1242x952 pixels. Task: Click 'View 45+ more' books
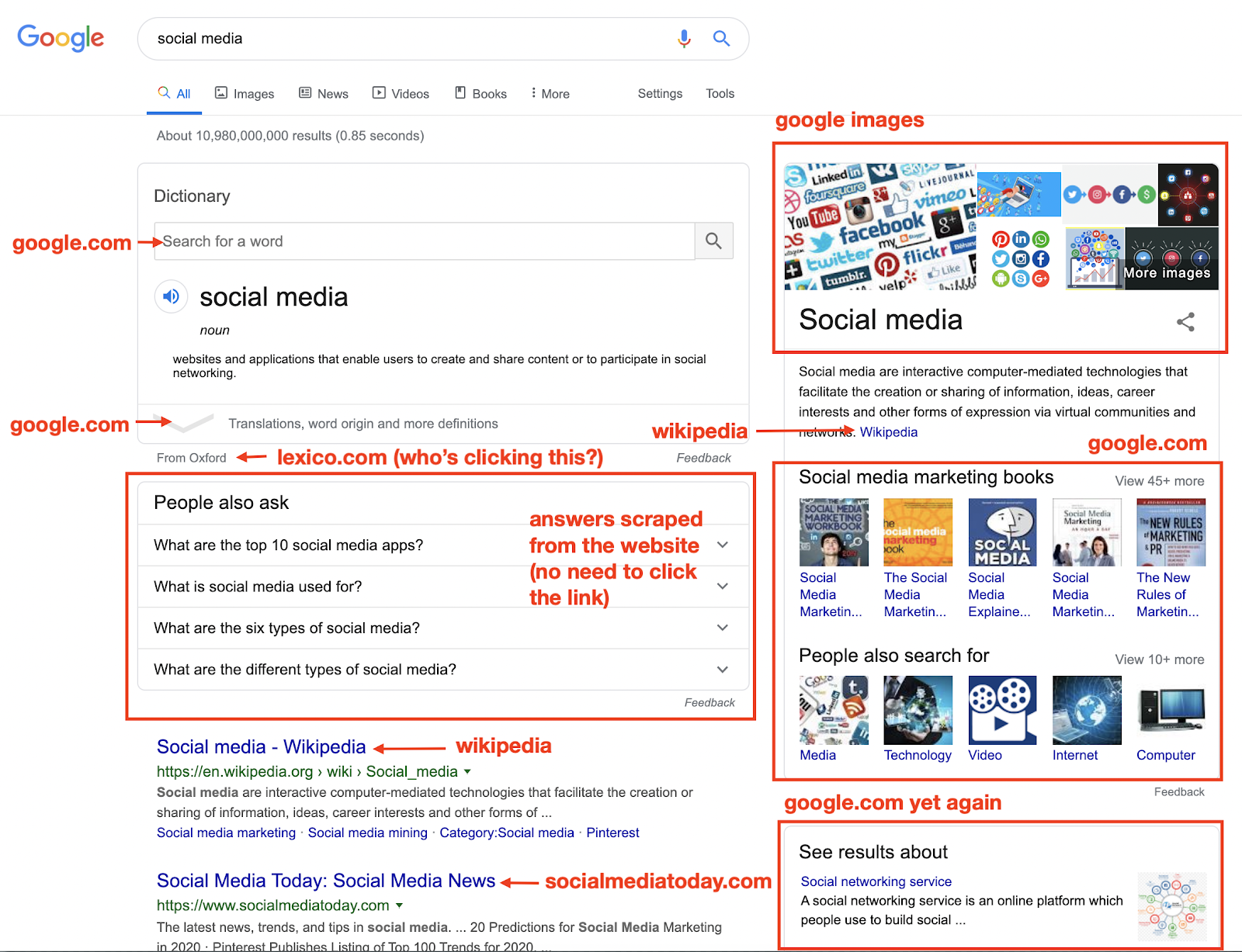coord(1160,481)
